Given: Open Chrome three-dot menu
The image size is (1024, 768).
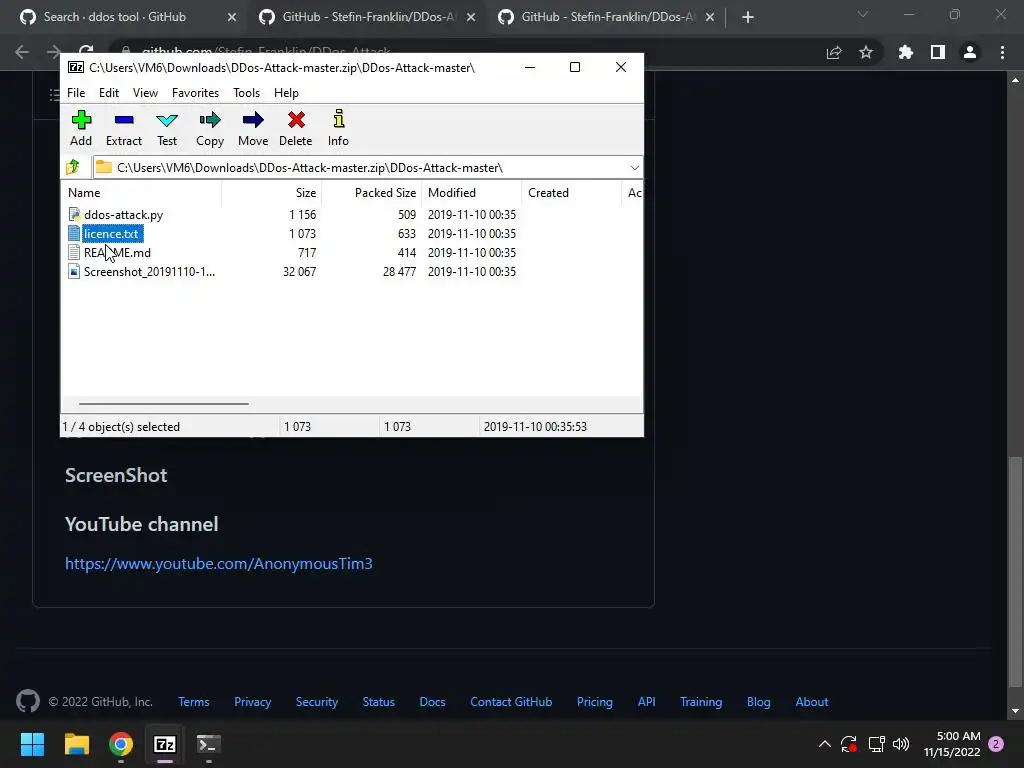Looking at the screenshot, I should pyautogui.click(x=1002, y=52).
